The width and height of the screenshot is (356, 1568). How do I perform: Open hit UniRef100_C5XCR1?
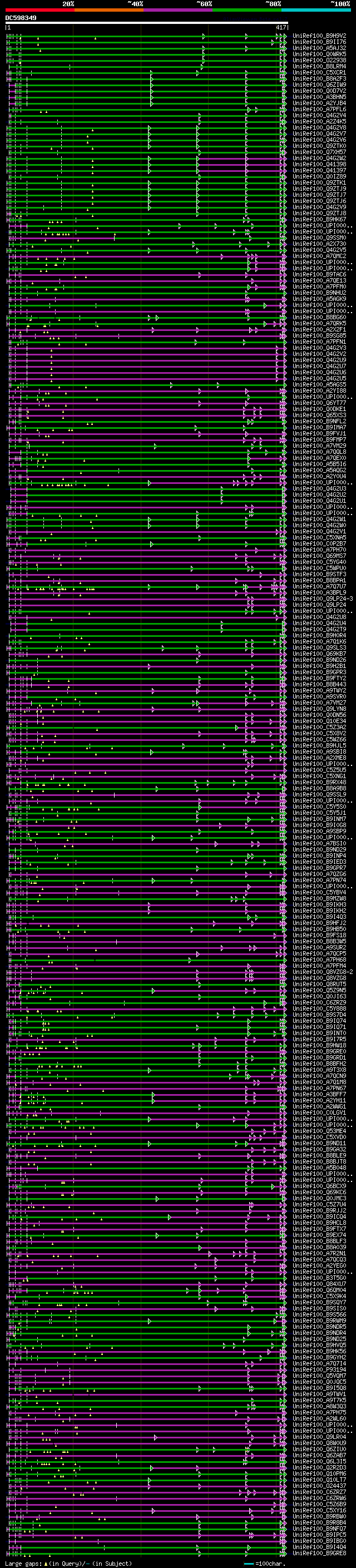(319, 72)
